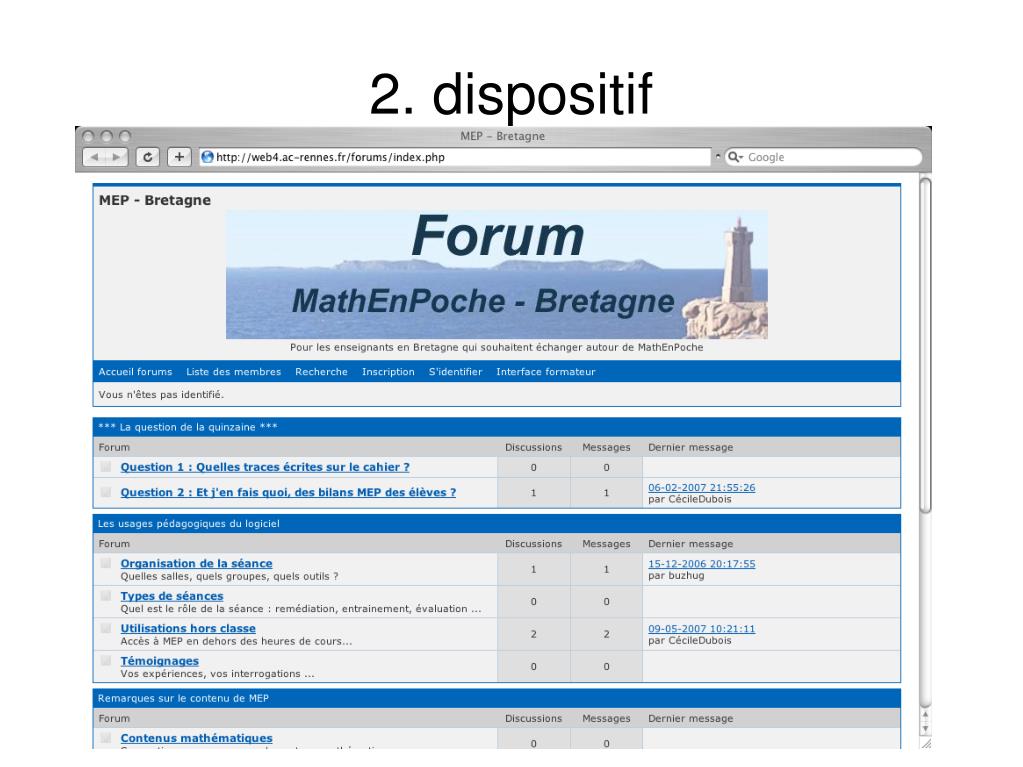
Task: Click 'Quelles salles, quels groupes, quels outils ?' description
Action: (230, 577)
